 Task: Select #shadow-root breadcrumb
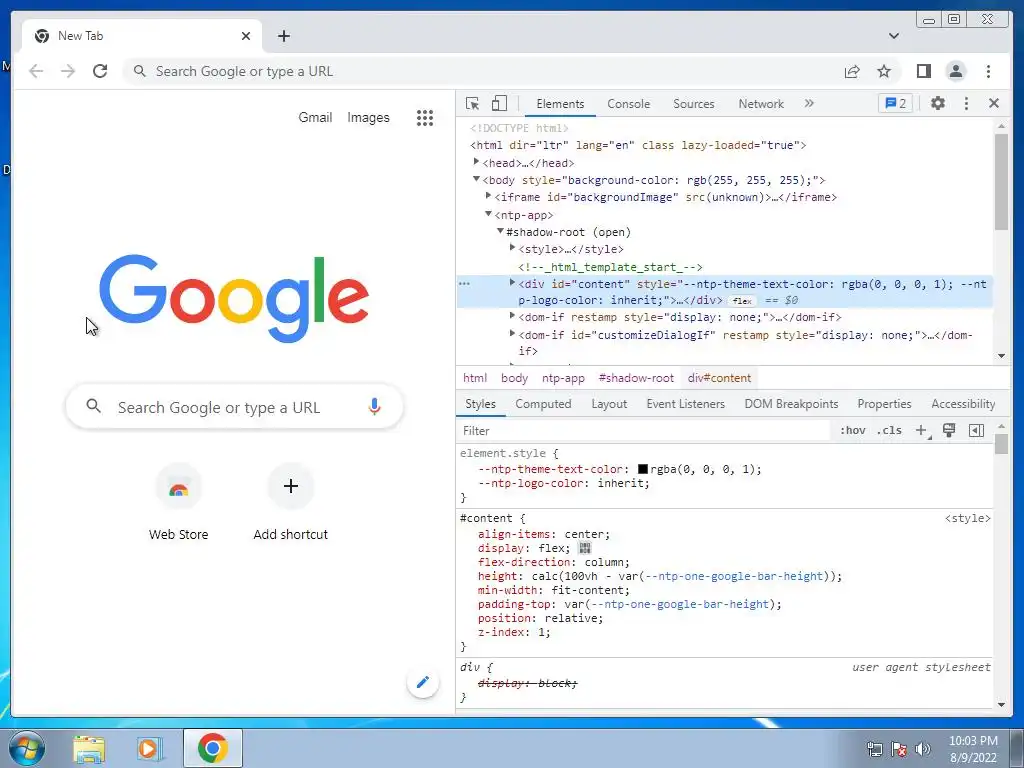[636, 378]
